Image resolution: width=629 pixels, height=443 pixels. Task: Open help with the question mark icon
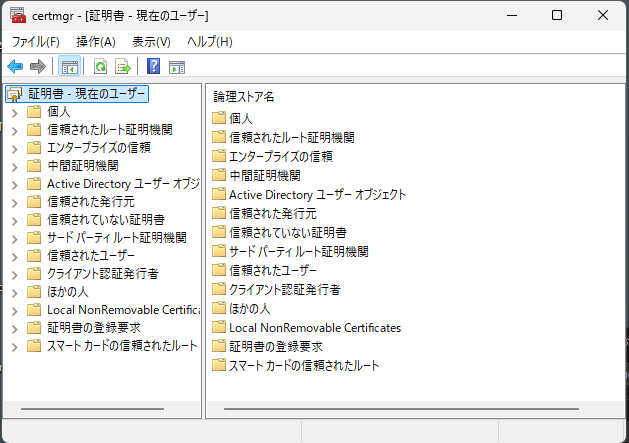(x=153, y=66)
